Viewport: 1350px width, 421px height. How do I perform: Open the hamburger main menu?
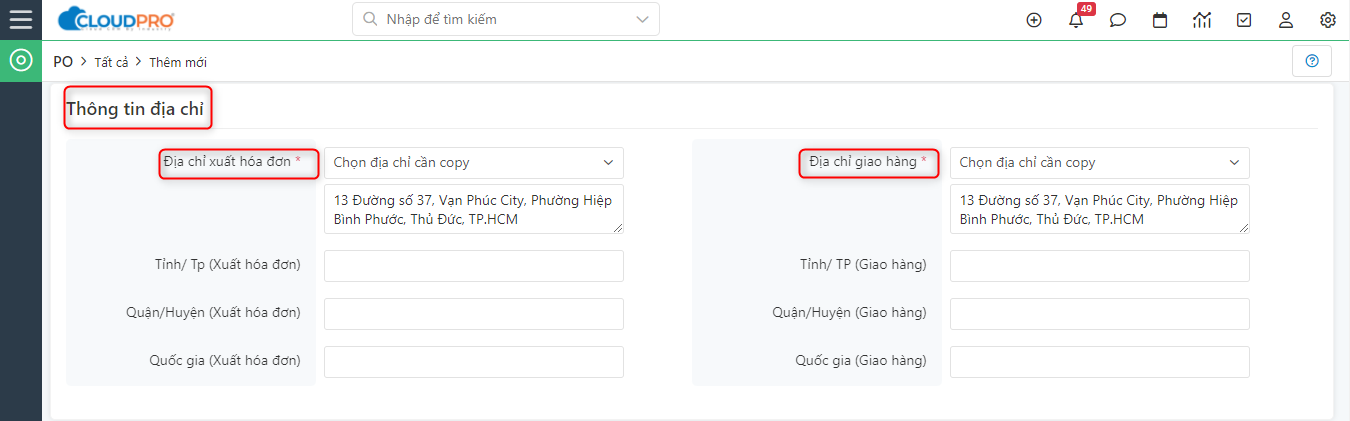[x=20, y=19]
